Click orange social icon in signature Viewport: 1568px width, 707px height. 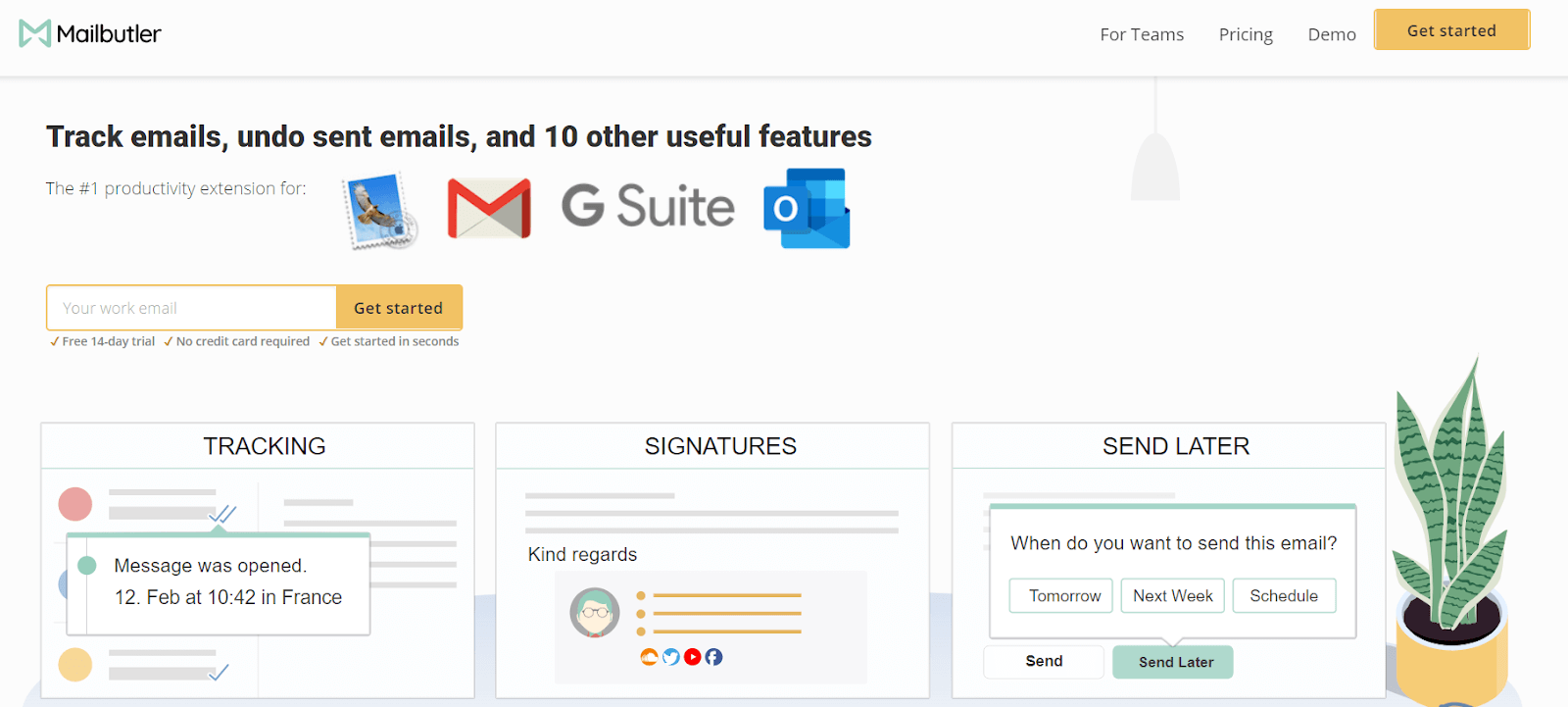click(x=649, y=657)
